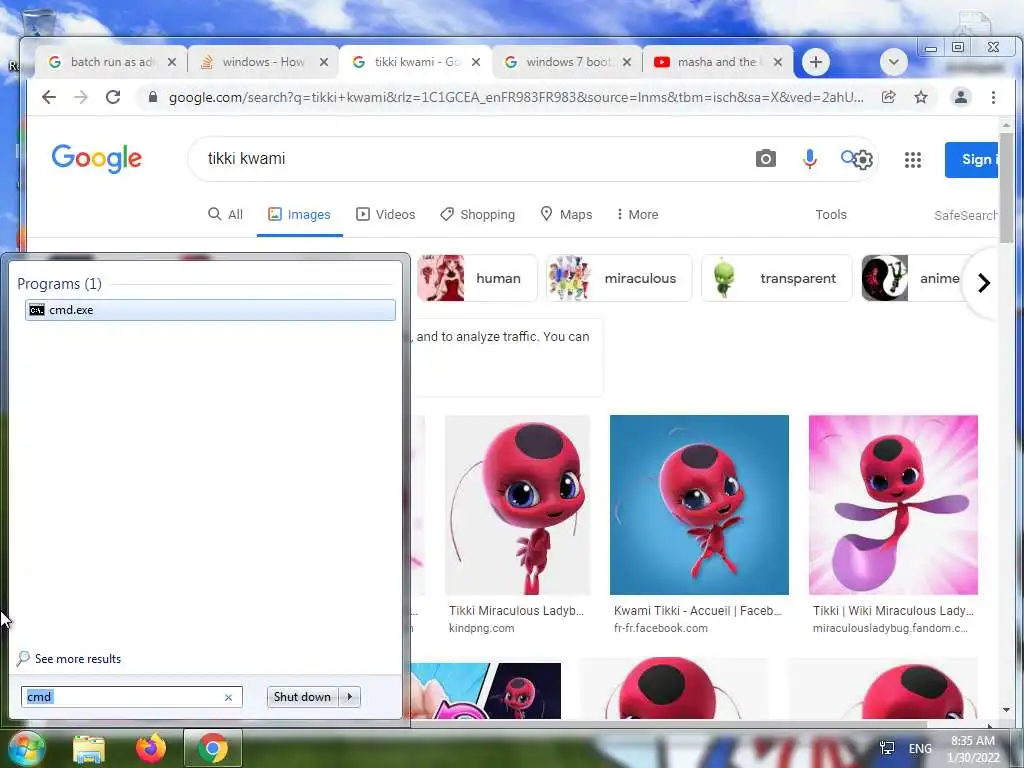Click the forward navigation arrow
1024x768 pixels.
click(x=81, y=97)
